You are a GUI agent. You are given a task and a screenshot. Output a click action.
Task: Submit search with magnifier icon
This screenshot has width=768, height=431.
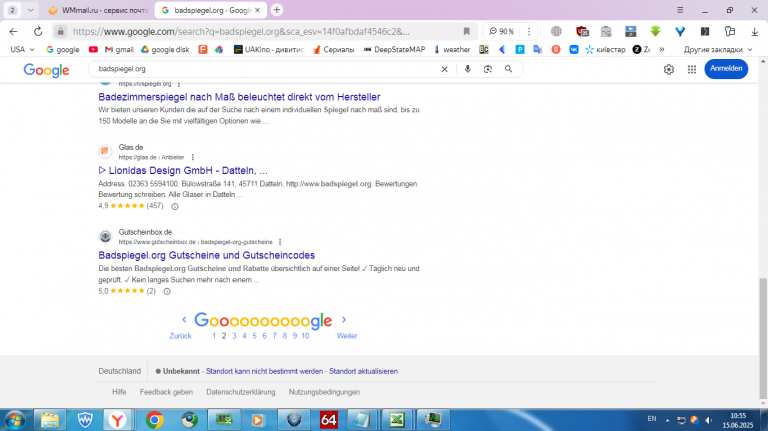[x=508, y=69]
